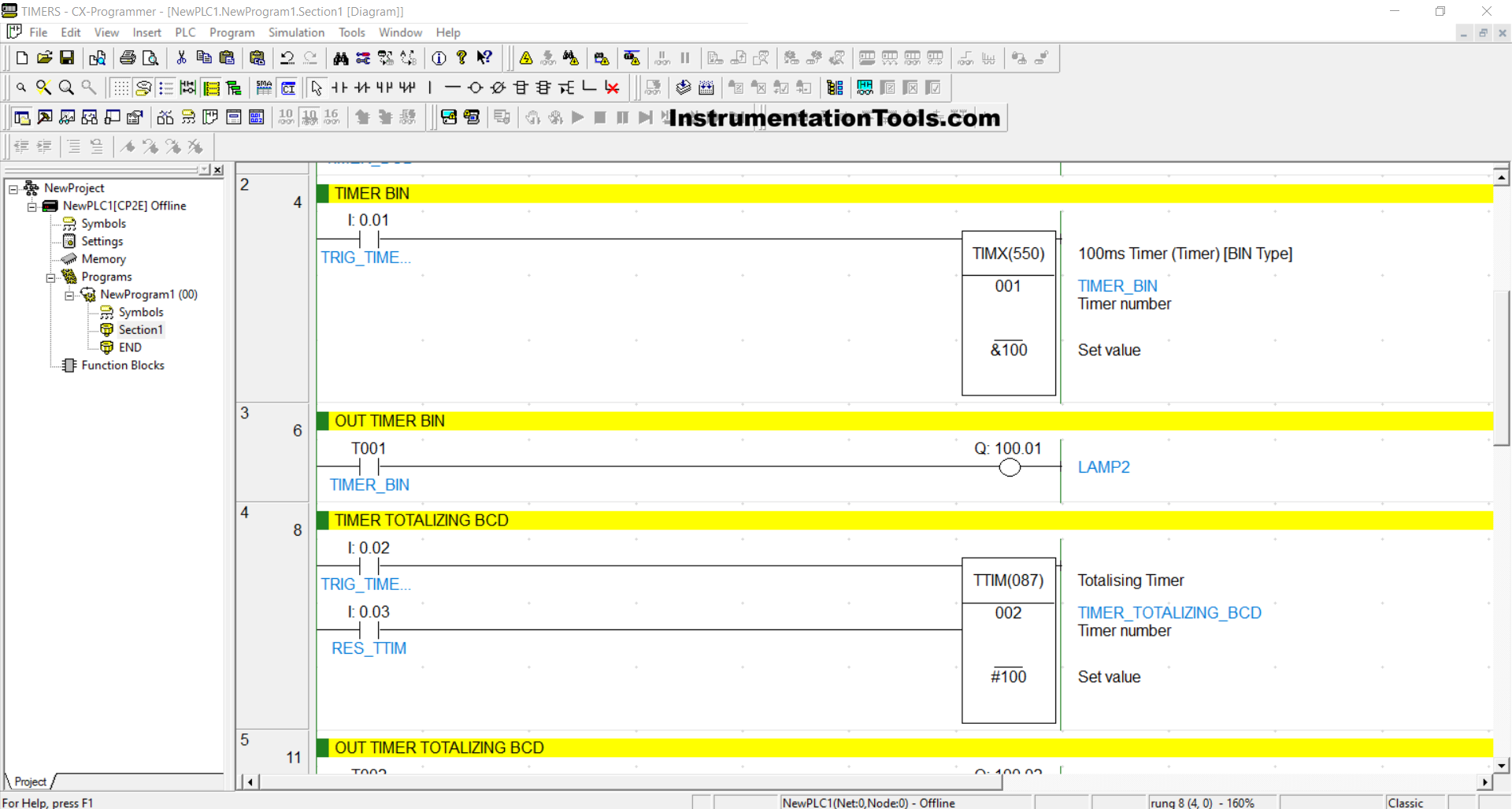This screenshot has height=809, width=1512.
Task: Collapse the NewProgram1 (00) node
Action: 69,295
